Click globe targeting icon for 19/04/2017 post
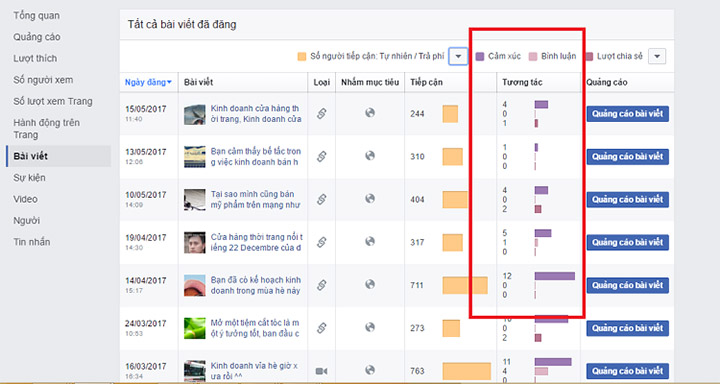This screenshot has height=384, width=720. coord(370,241)
